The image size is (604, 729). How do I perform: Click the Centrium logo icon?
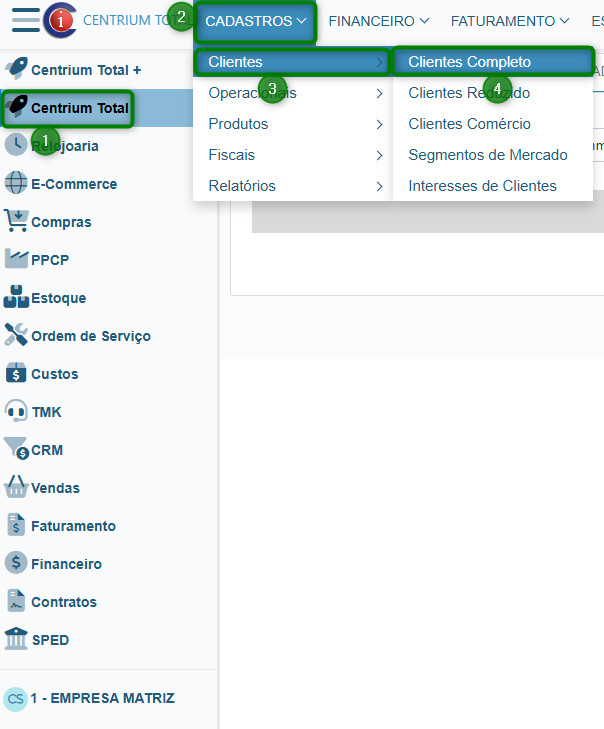pos(60,20)
